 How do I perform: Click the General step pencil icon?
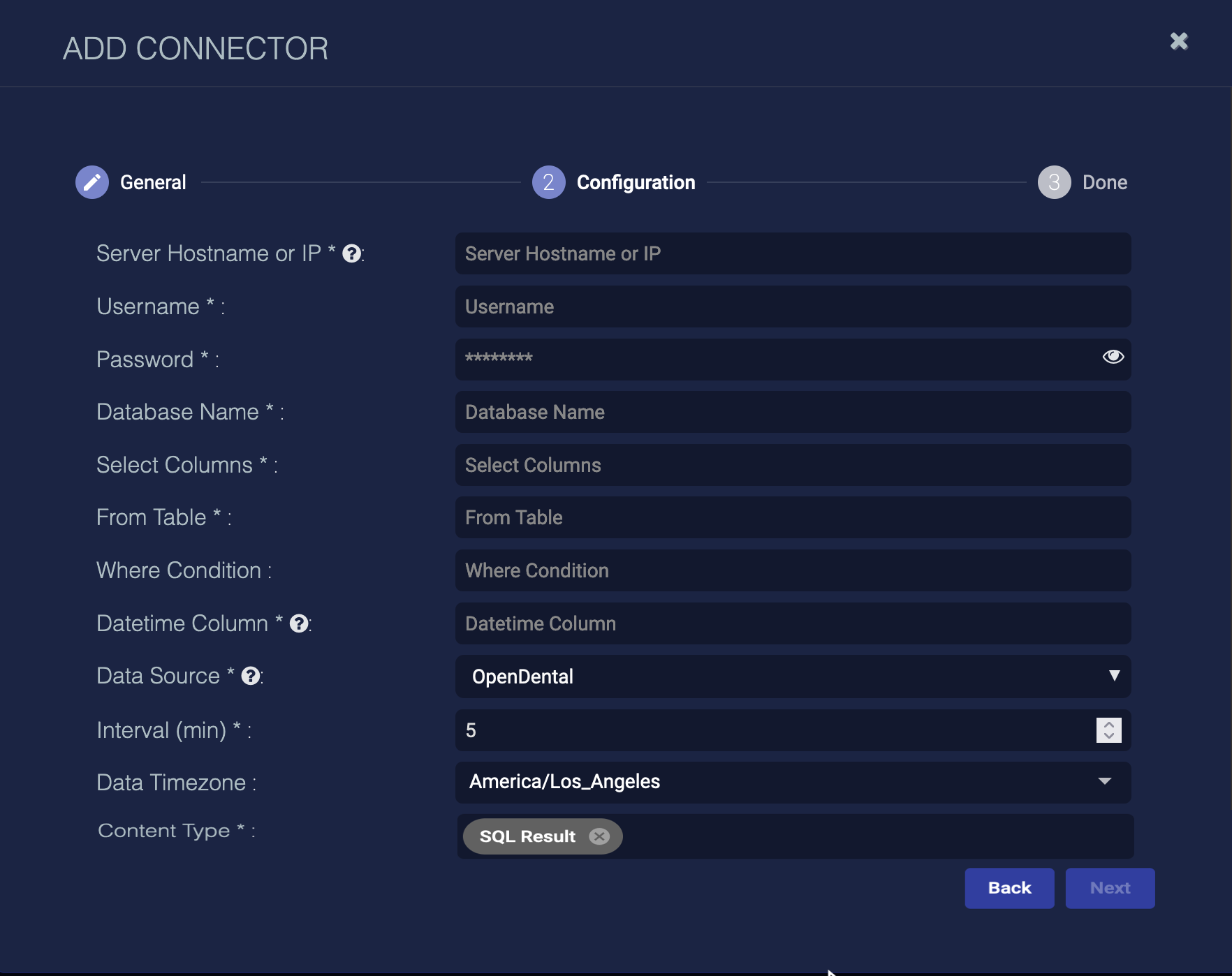coord(92,182)
